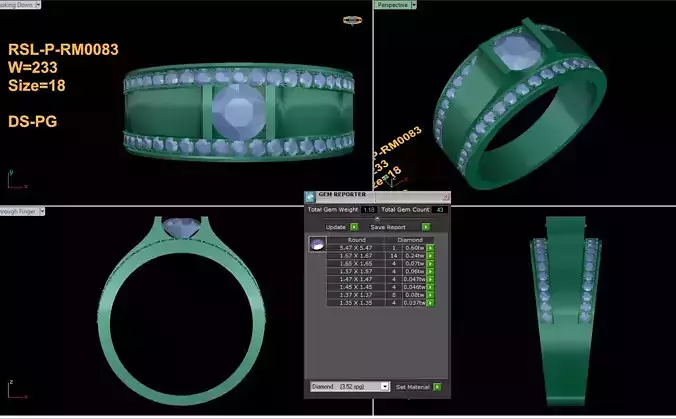Screen dimensions: 676x419
Task: Click green arrow in the 1.57 X 1.57 row
Action: tap(430, 272)
